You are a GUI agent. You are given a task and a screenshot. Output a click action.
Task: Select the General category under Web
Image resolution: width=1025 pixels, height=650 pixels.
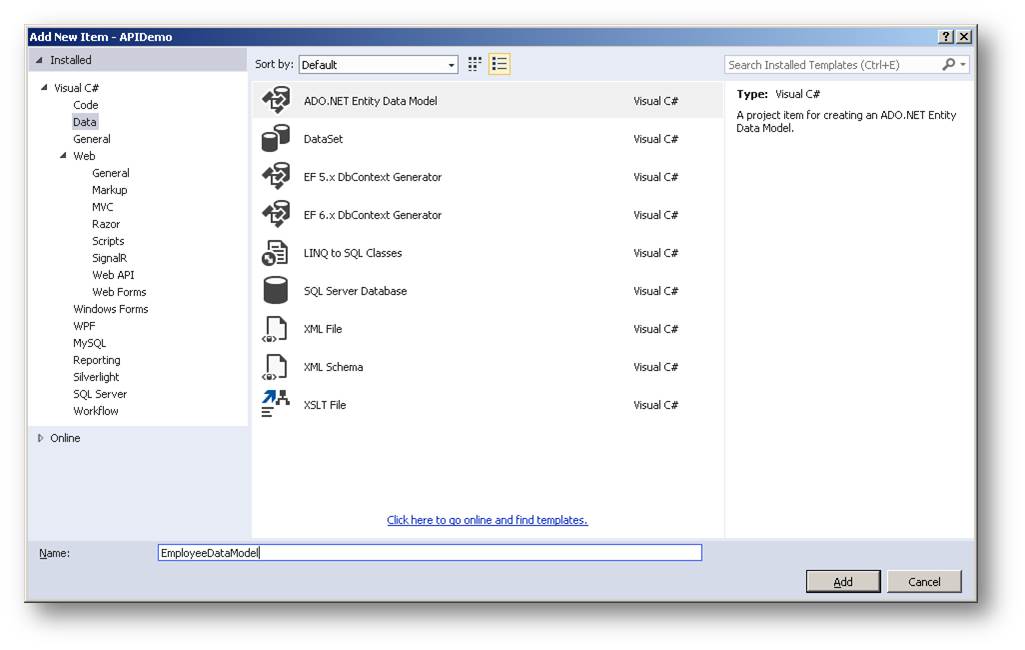[110, 173]
